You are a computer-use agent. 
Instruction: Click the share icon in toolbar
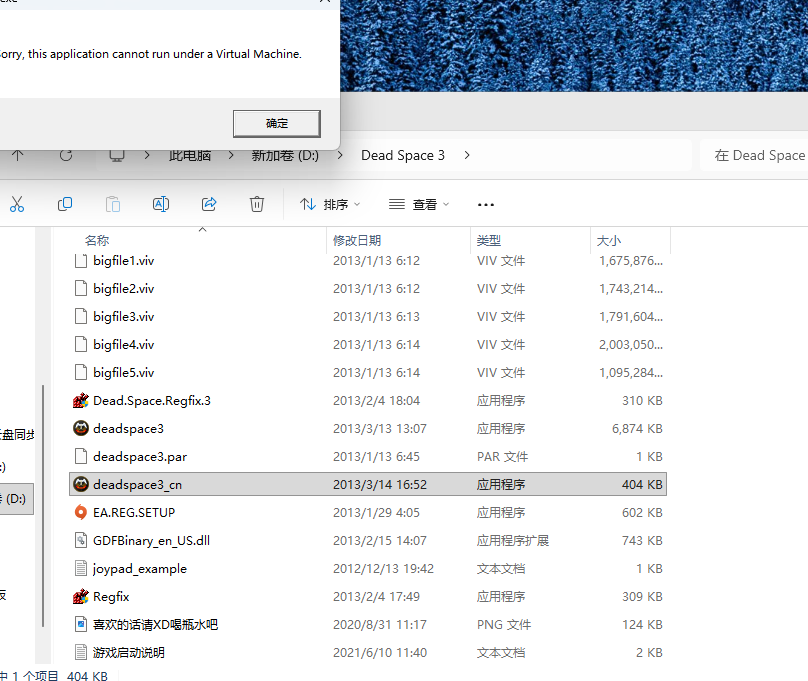point(209,204)
